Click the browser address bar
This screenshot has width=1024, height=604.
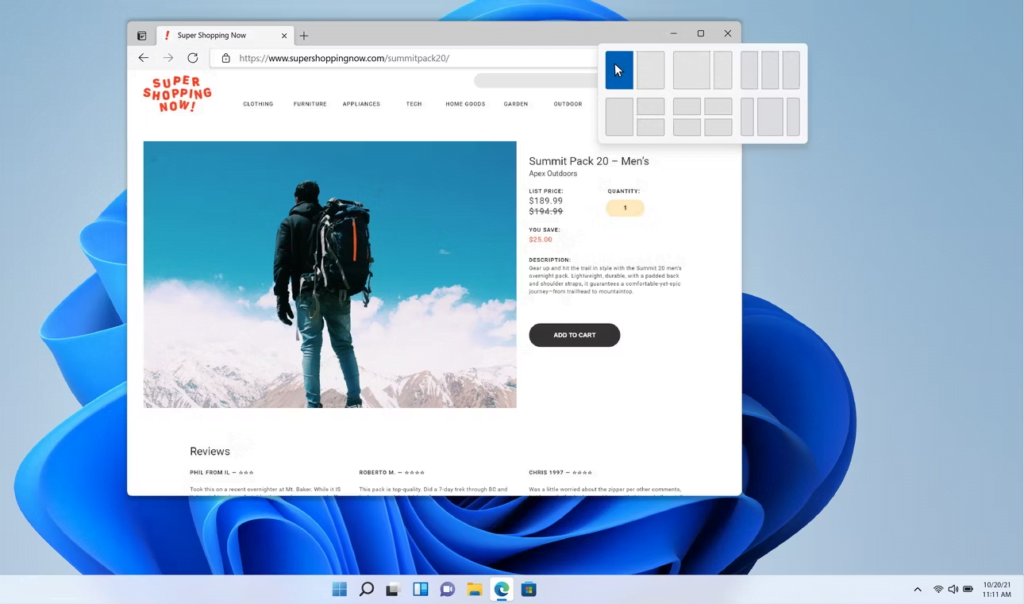click(x=400, y=58)
